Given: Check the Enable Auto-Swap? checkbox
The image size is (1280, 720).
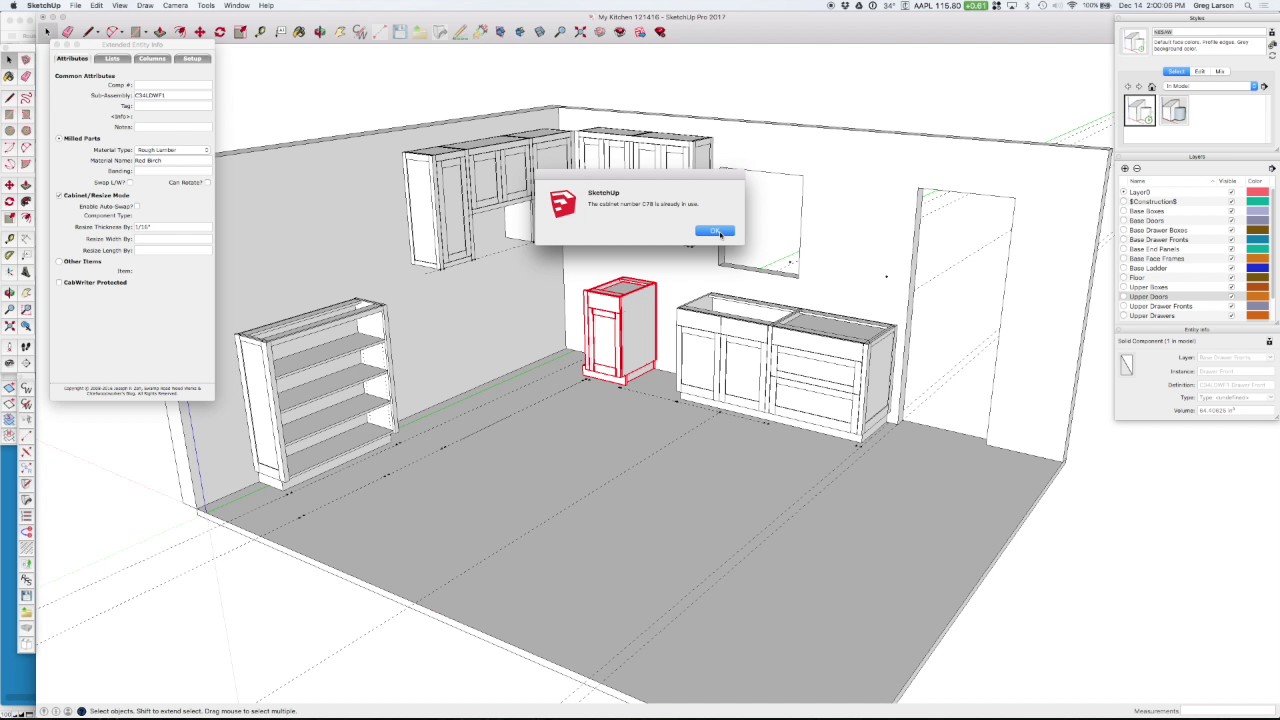Looking at the screenshot, I should pyautogui.click(x=137, y=206).
